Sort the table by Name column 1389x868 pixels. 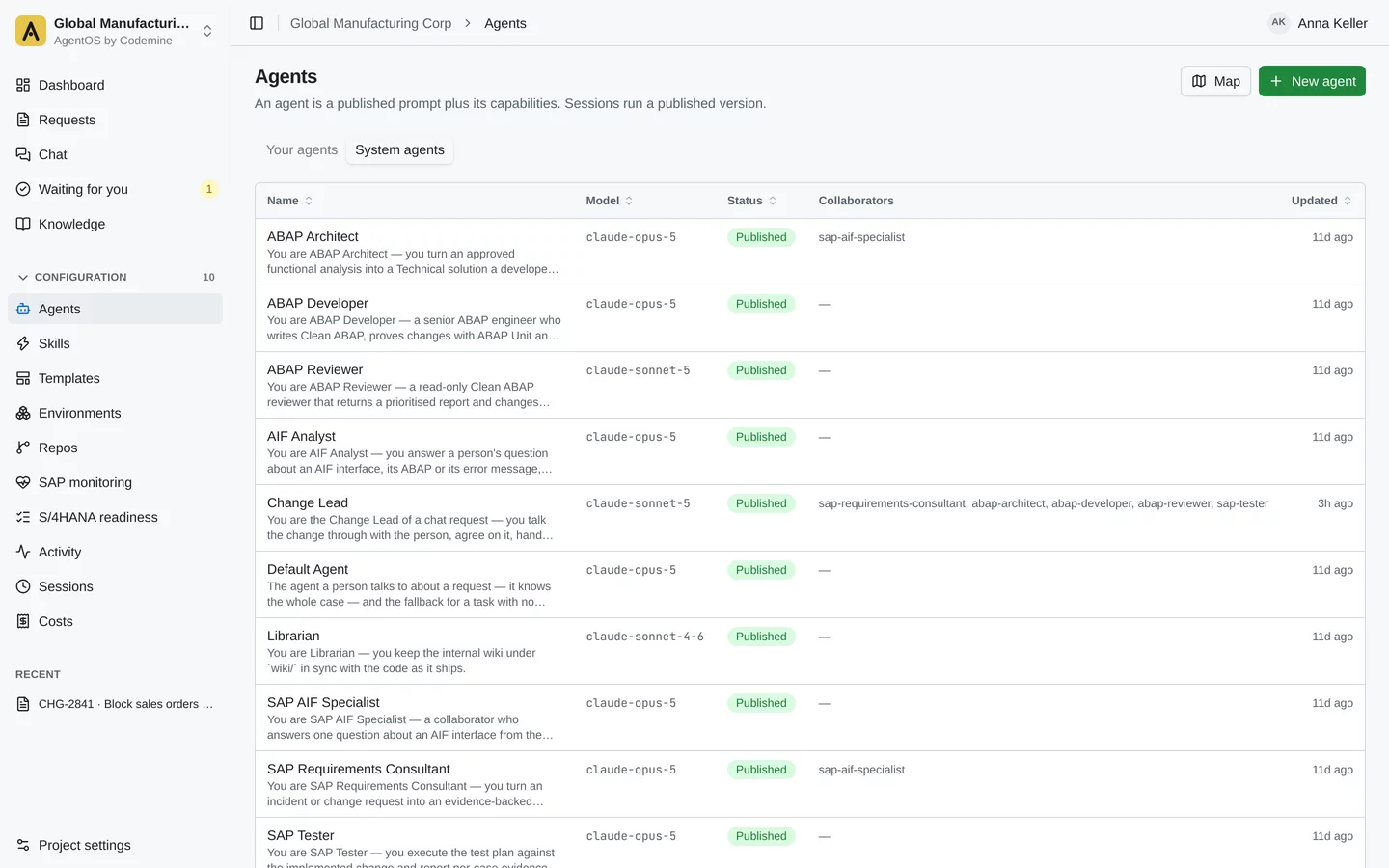tap(289, 201)
